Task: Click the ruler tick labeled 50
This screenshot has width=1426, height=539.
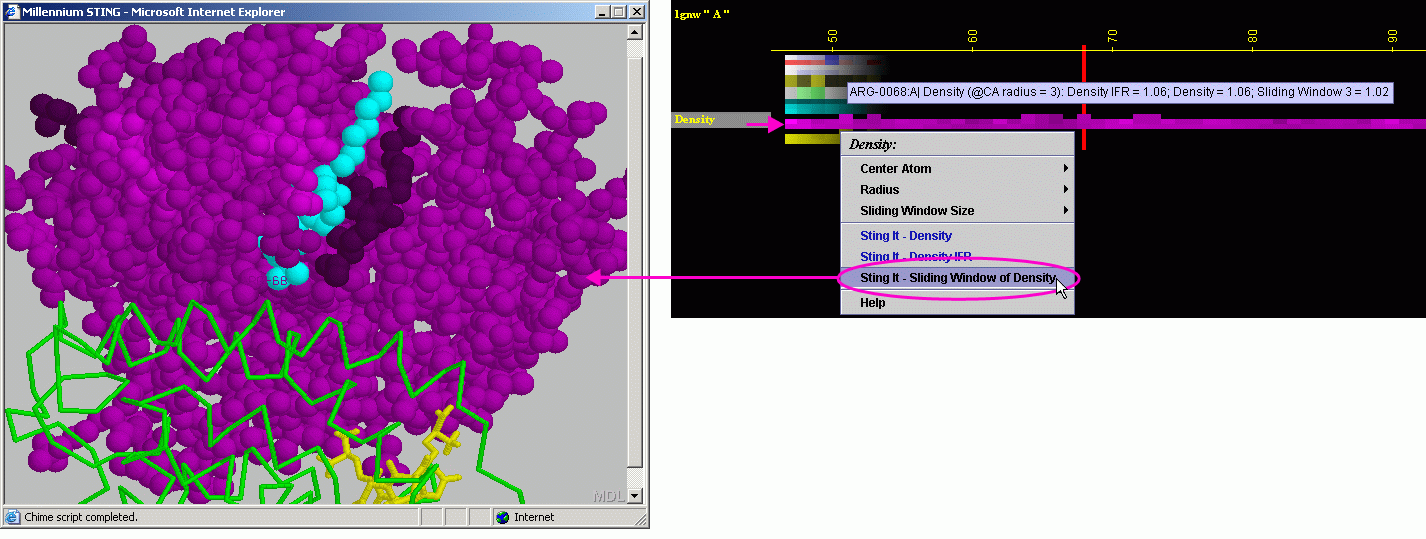Action: (x=833, y=36)
